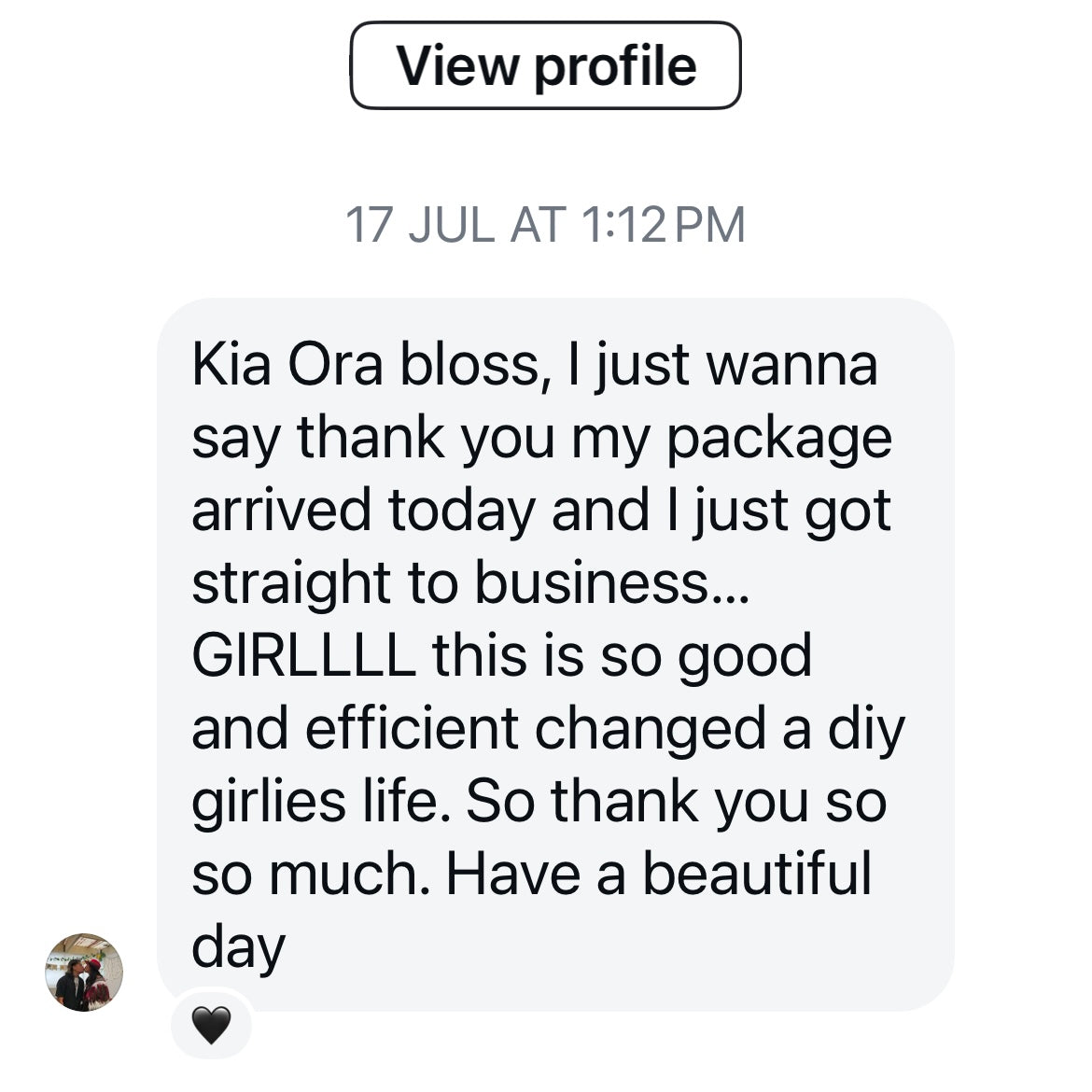Screen dimensions: 1092x1092
Task: Select the received message bubble
Action: click(x=555, y=653)
